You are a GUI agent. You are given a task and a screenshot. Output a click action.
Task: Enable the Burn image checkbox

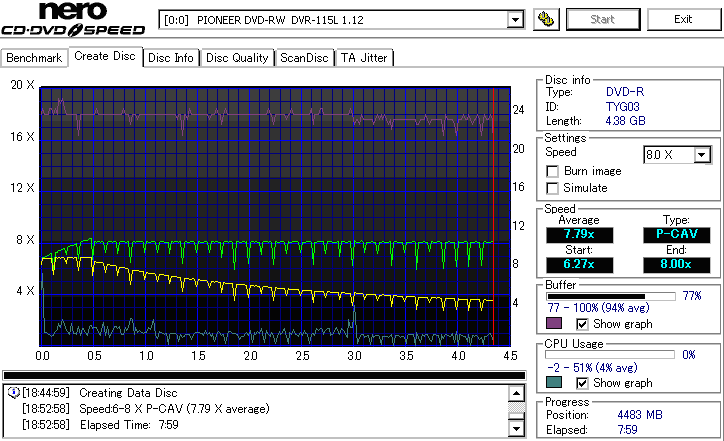click(553, 171)
